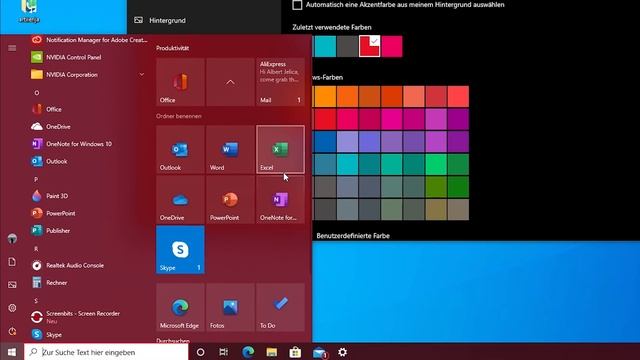This screenshot has height=360, width=640.
Task: Open the user account icon in Start sidebar
Action: point(12,239)
